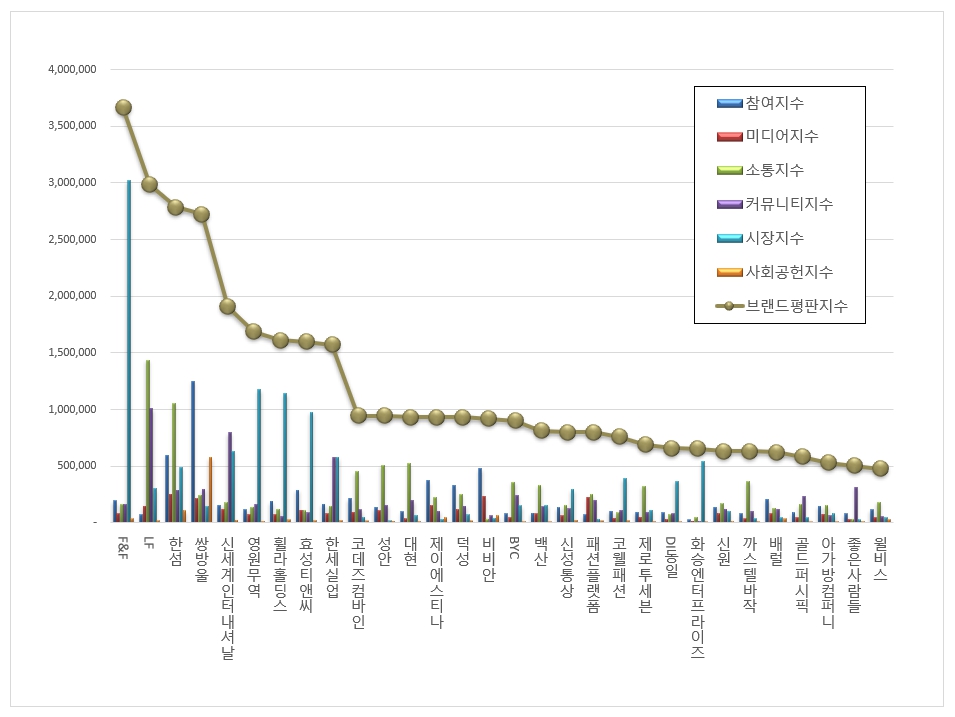Click the 덕성 x-axis label
The height and width of the screenshot is (717, 955).
click(x=463, y=551)
